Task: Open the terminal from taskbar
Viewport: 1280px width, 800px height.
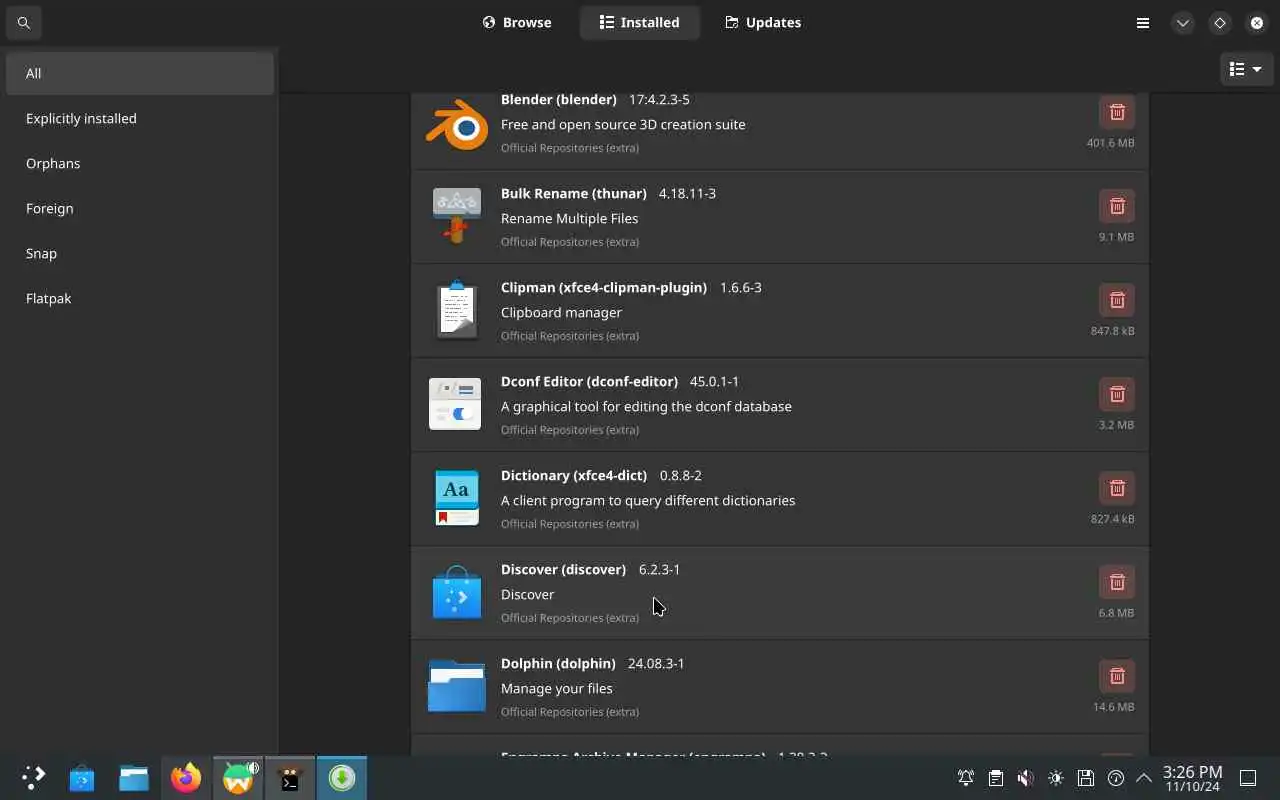Action: pos(290,778)
